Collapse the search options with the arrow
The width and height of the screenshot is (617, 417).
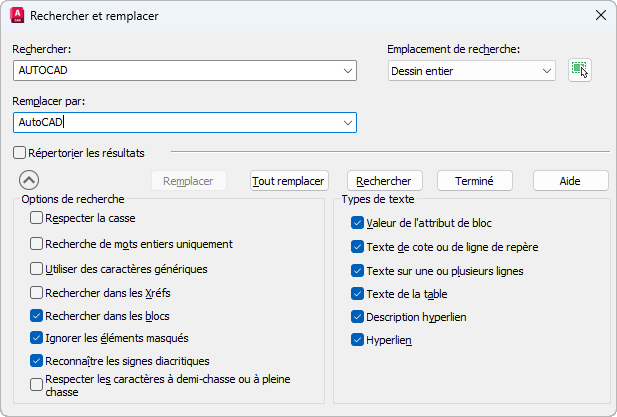point(29,180)
